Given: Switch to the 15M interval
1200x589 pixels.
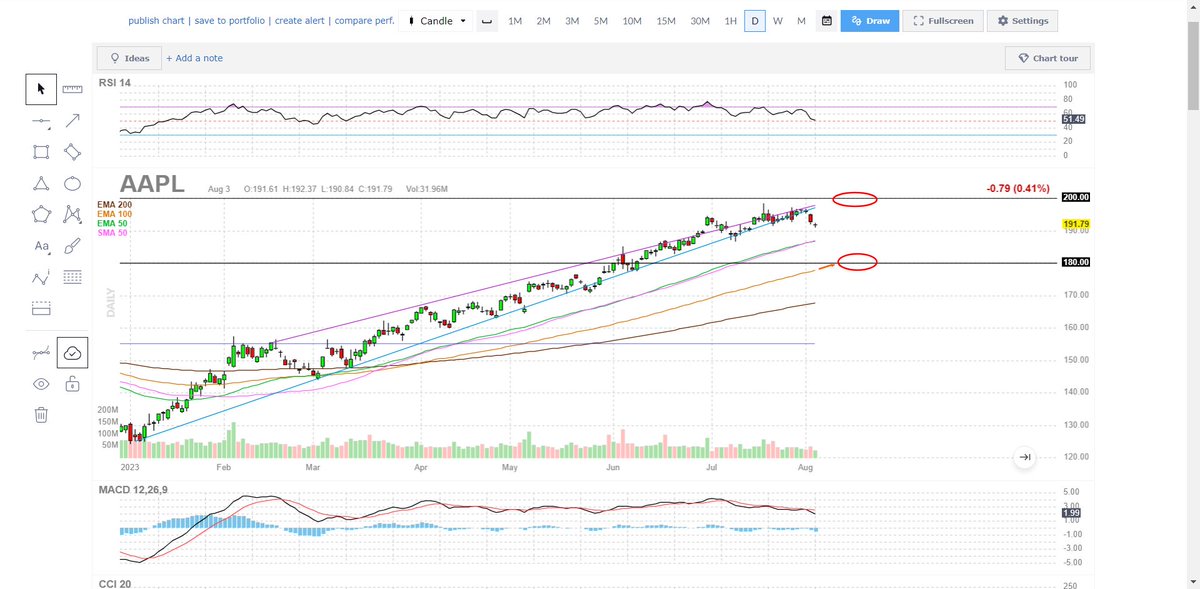Looking at the screenshot, I should pos(666,21).
